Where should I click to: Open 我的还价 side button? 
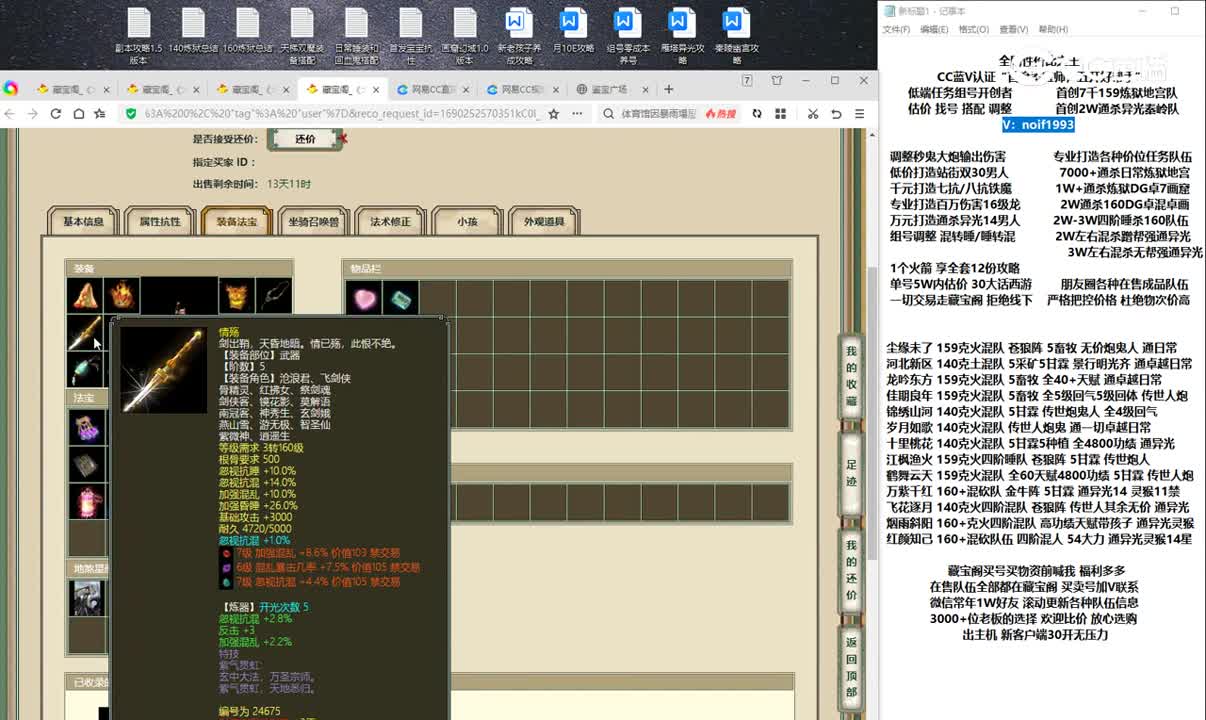851,570
